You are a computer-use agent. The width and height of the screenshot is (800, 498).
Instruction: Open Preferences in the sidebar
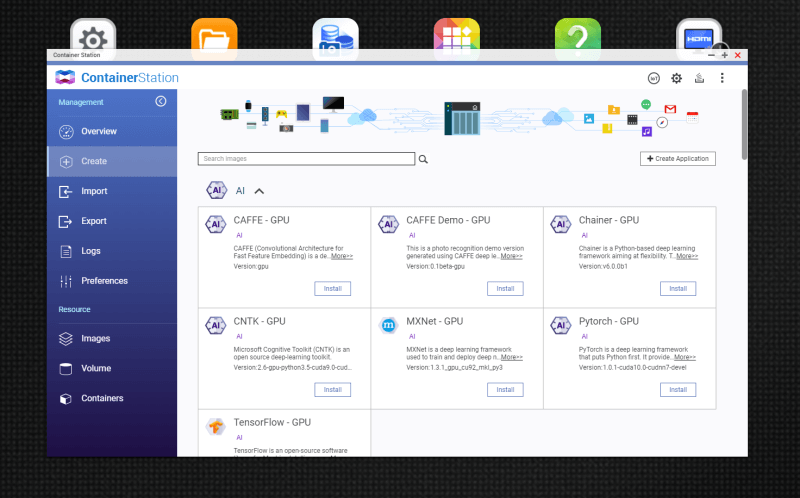click(x=112, y=281)
